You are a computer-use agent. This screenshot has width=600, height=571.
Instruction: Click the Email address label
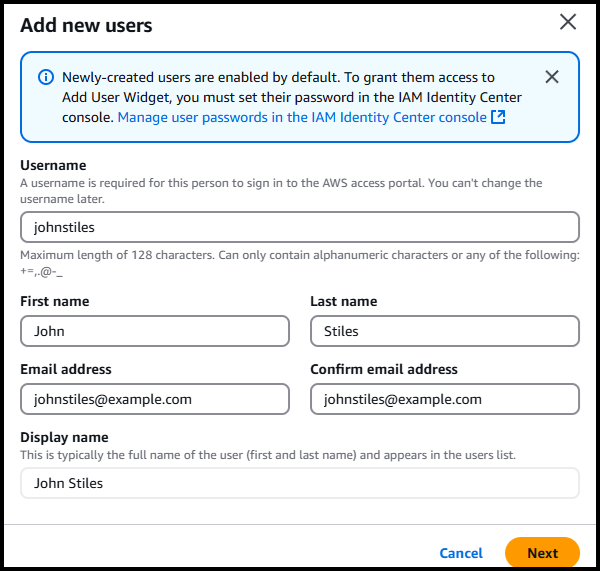pos(66,369)
